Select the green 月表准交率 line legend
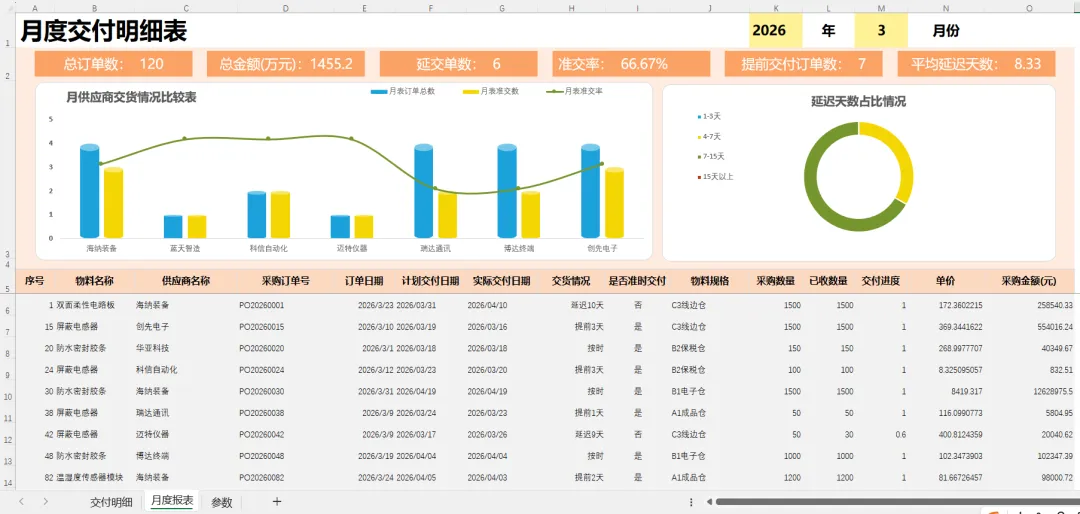The image size is (1080, 514). pos(554,91)
